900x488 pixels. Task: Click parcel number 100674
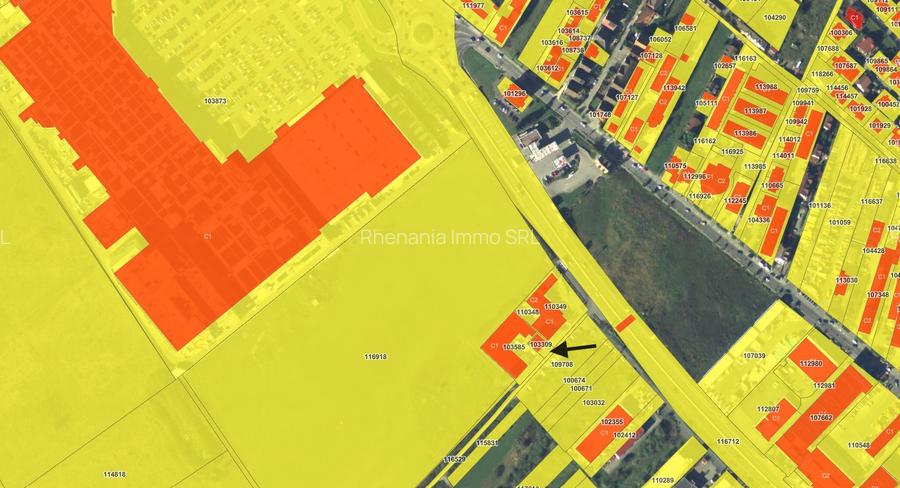[x=574, y=380]
